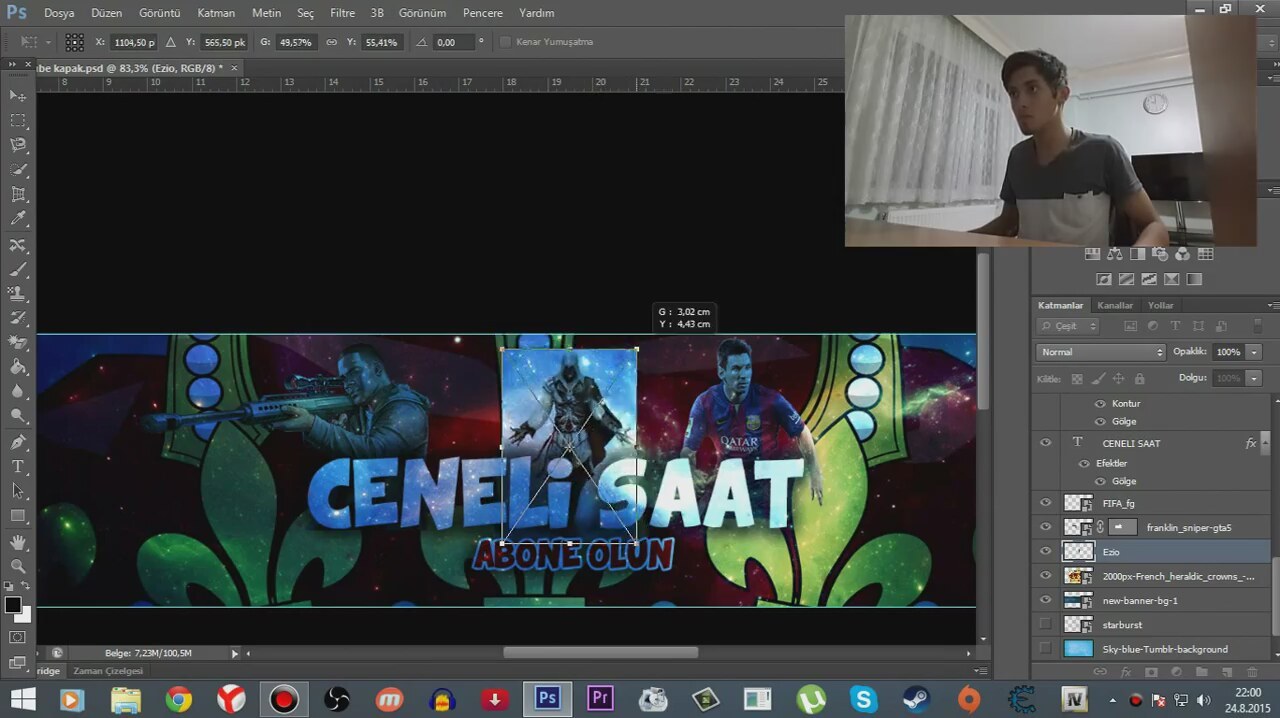The height and width of the screenshot is (718, 1280).
Task: Click the delete layer trash icon
Action: [x=1253, y=672]
